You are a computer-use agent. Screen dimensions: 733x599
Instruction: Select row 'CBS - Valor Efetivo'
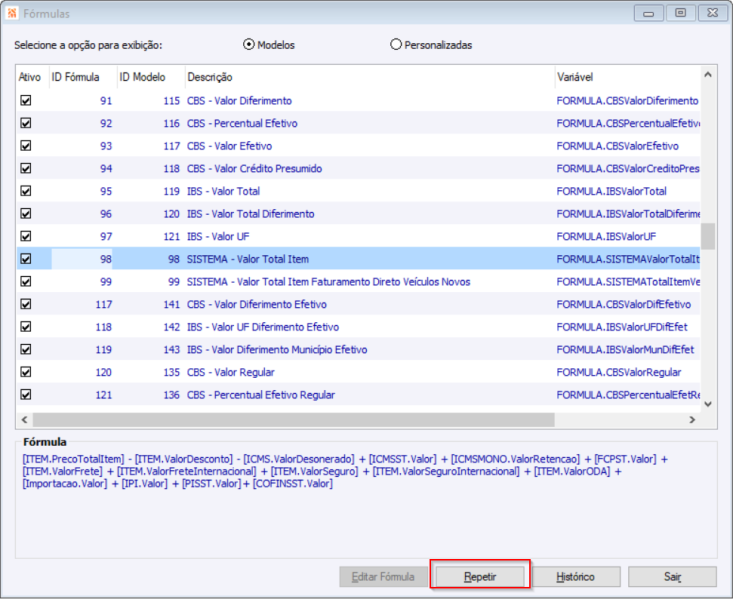click(359, 146)
